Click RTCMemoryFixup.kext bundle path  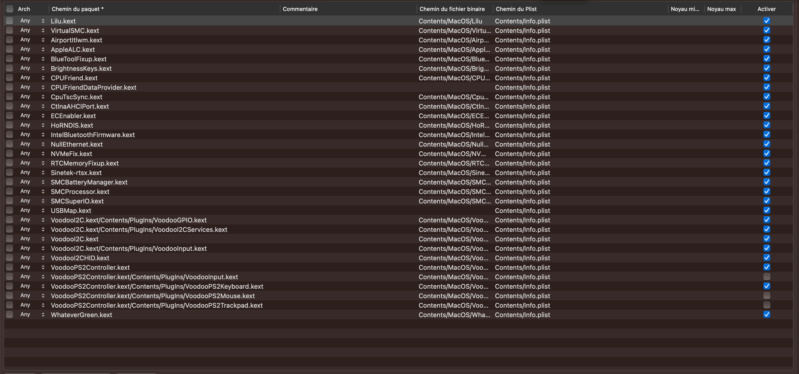85,163
